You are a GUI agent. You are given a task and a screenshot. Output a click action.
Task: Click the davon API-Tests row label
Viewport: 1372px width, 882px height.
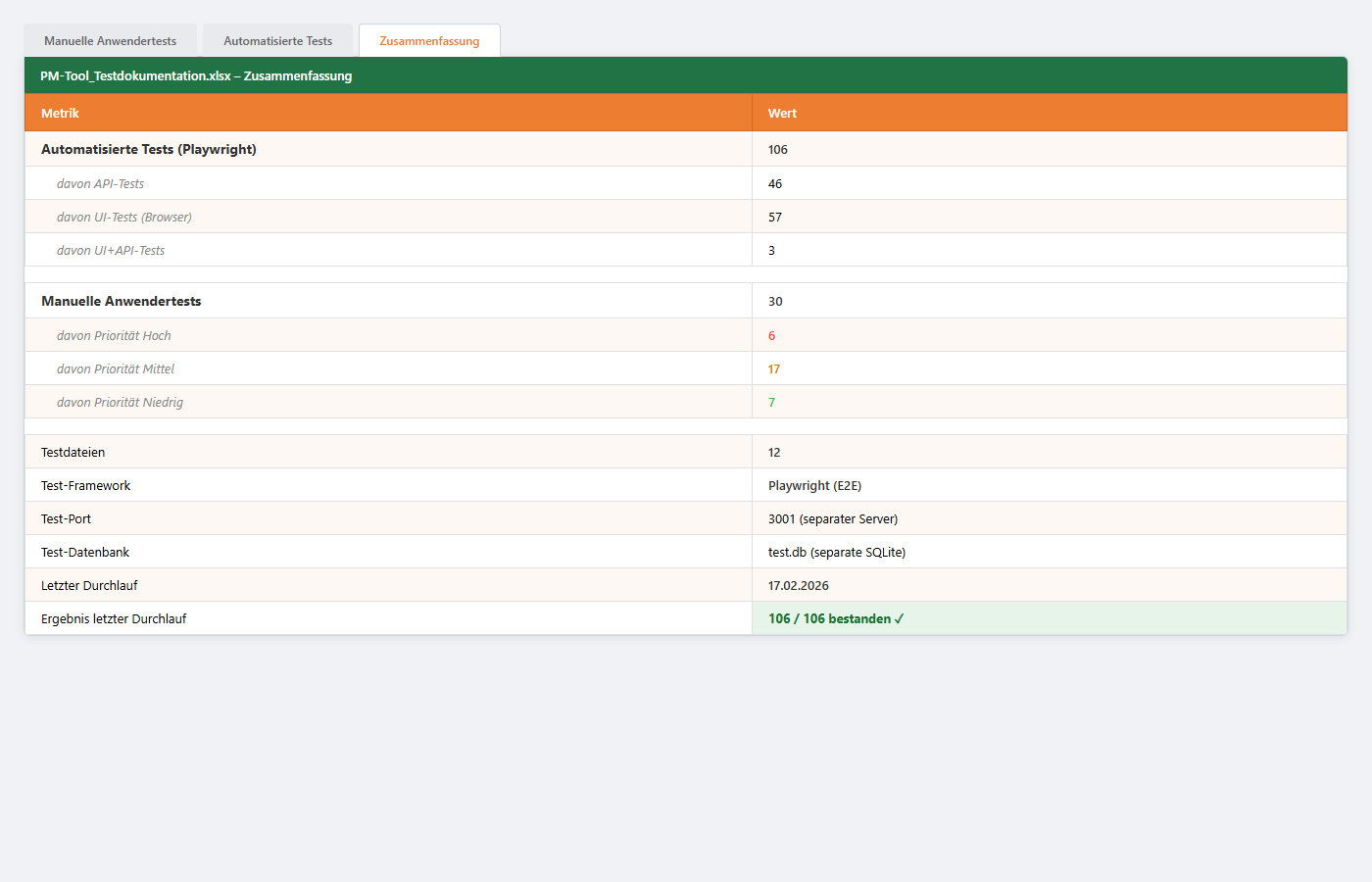pos(100,183)
